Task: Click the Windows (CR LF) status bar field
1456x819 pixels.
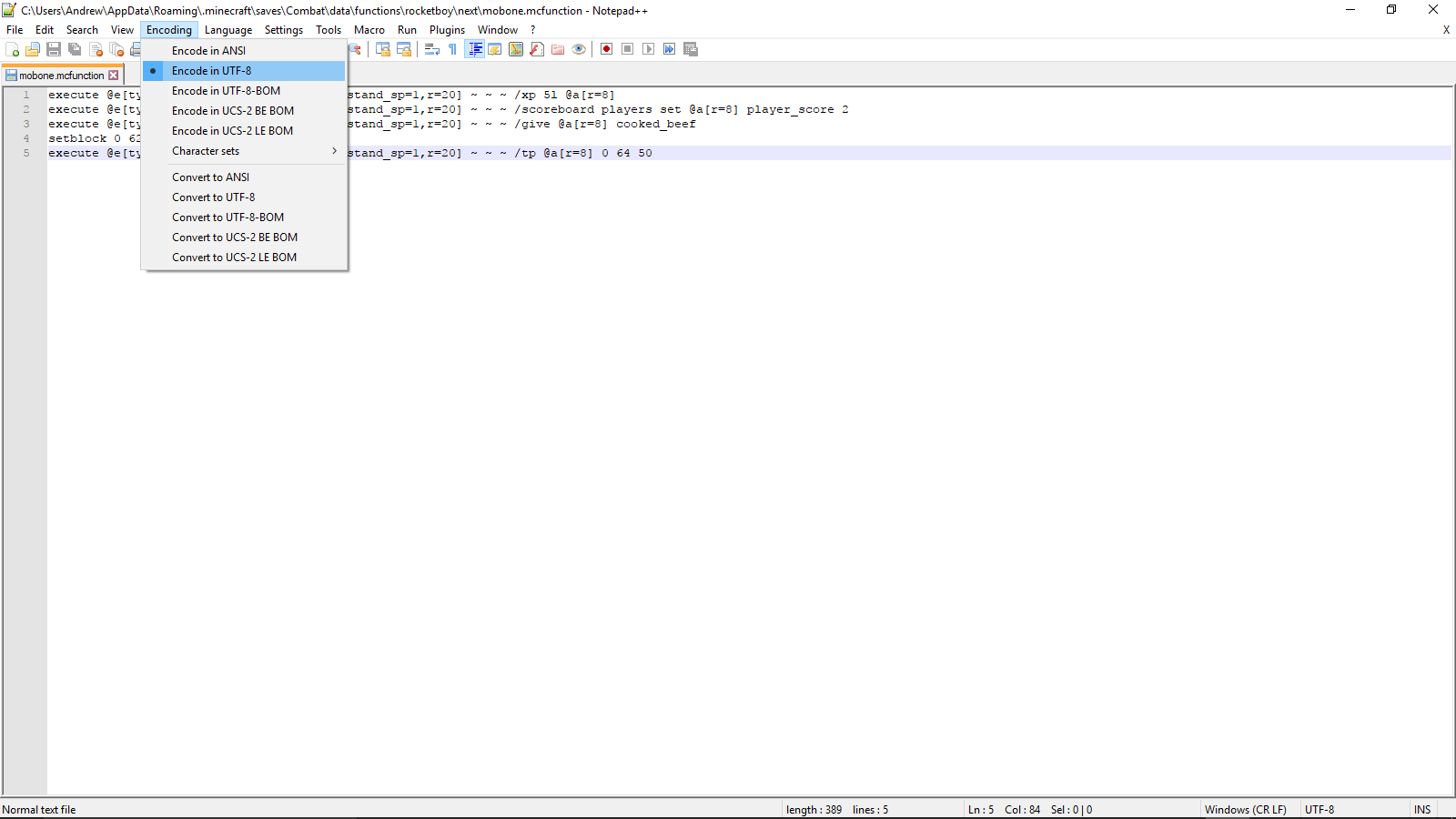Action: (1249, 810)
